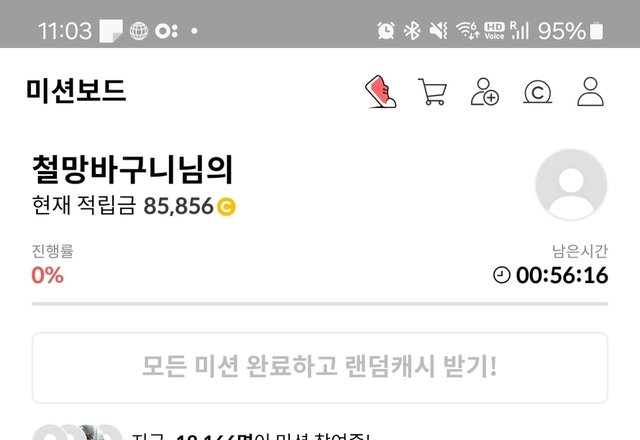Tap the red sneaker step-counter icon
This screenshot has height=440, width=640.
tap(380, 91)
